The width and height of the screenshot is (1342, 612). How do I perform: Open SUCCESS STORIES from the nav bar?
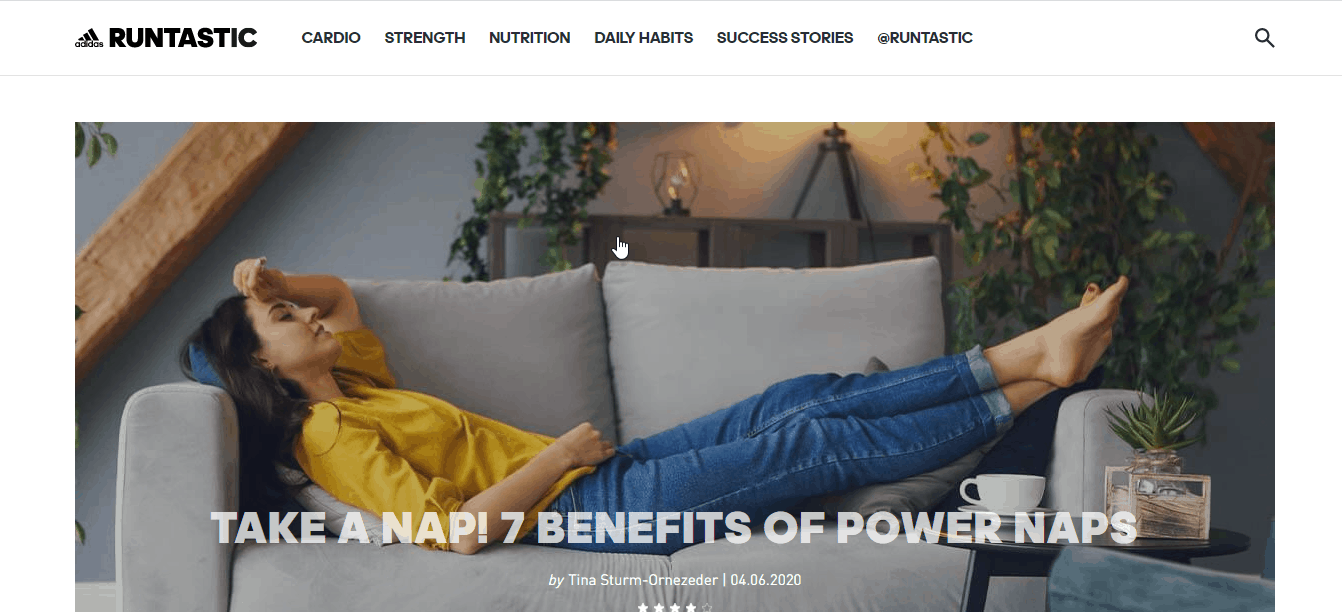click(785, 38)
